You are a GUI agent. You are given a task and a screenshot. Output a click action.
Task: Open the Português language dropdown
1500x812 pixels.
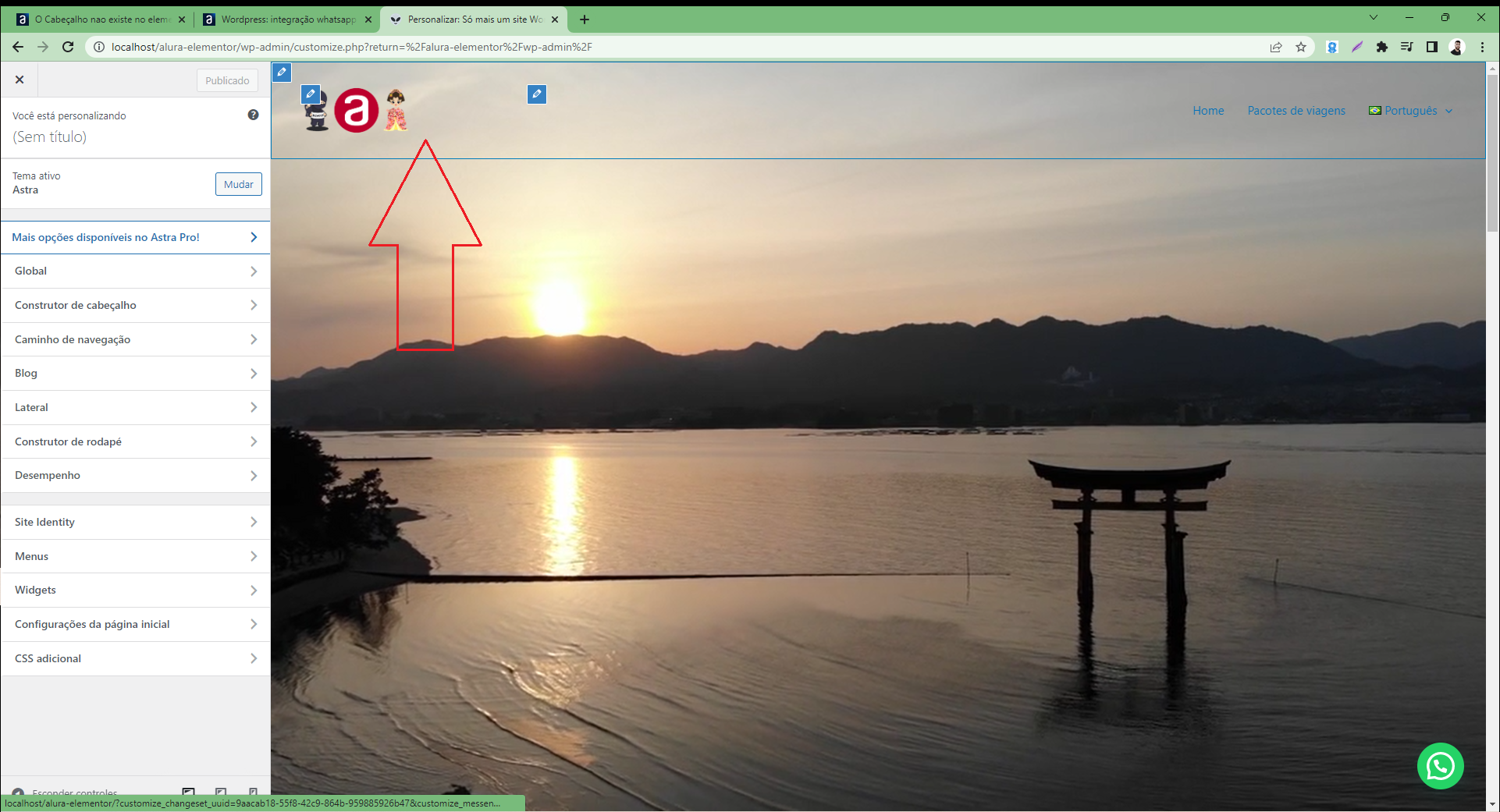tap(1411, 111)
